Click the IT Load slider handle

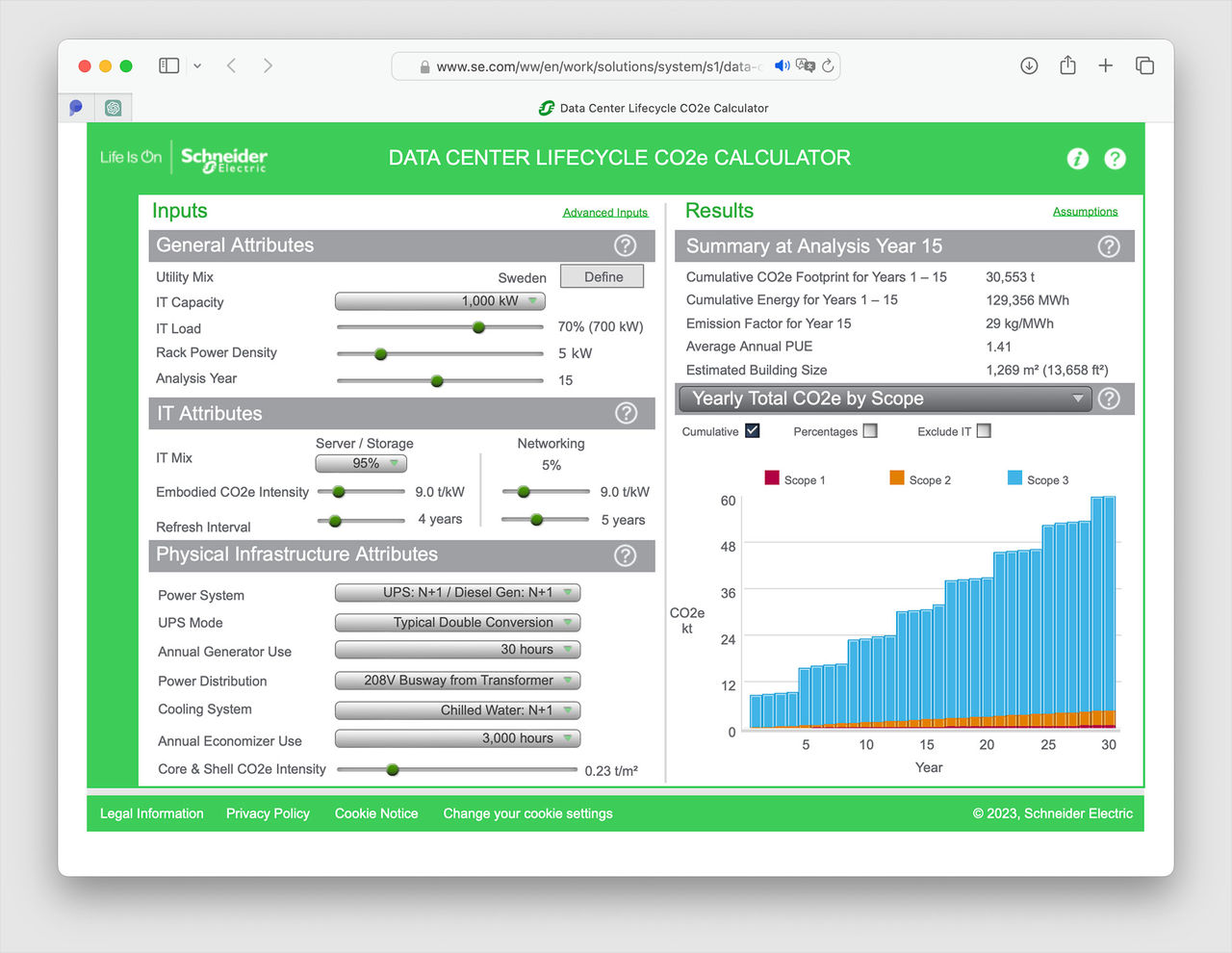coord(478,327)
